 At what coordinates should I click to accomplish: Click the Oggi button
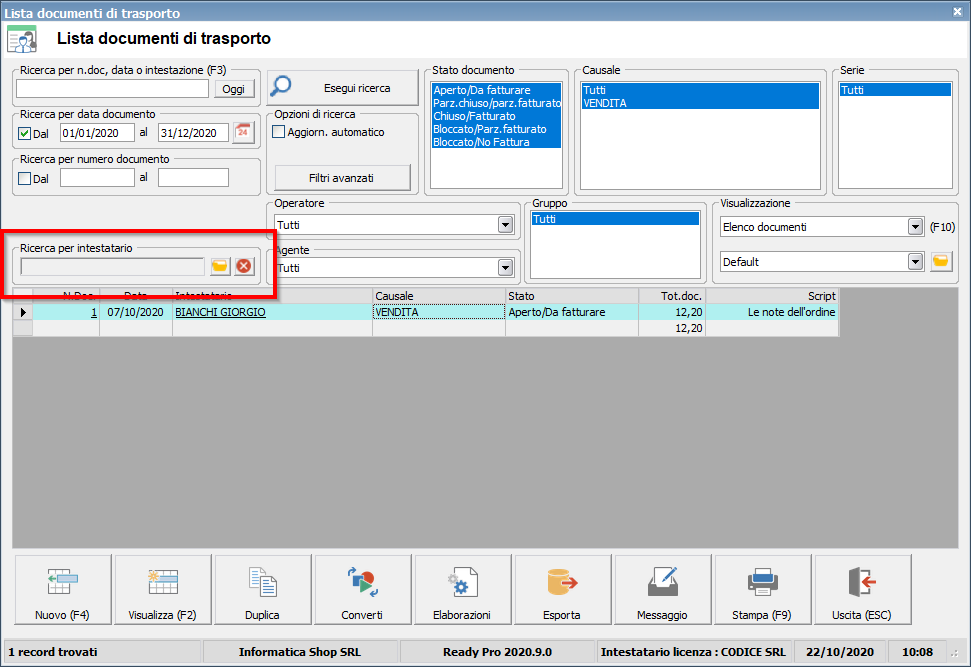point(234,89)
